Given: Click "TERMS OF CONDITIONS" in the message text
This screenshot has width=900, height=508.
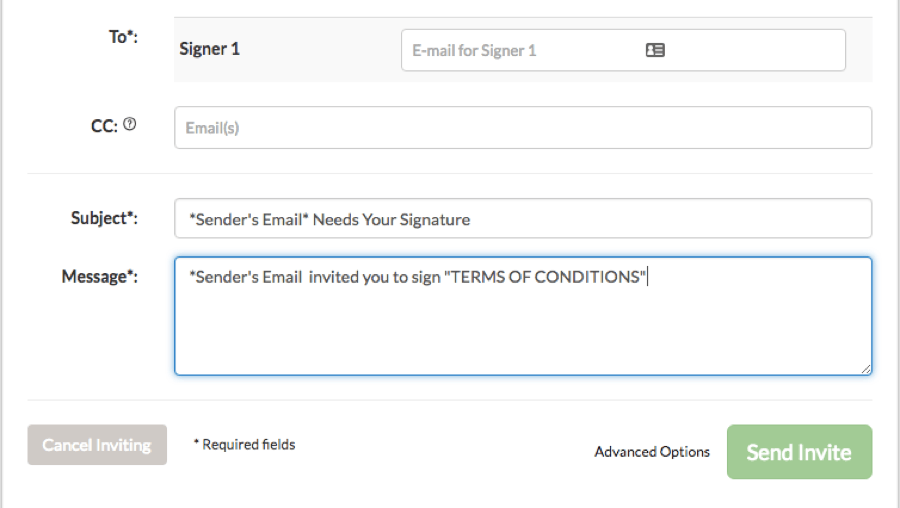Looking at the screenshot, I should click(545, 277).
